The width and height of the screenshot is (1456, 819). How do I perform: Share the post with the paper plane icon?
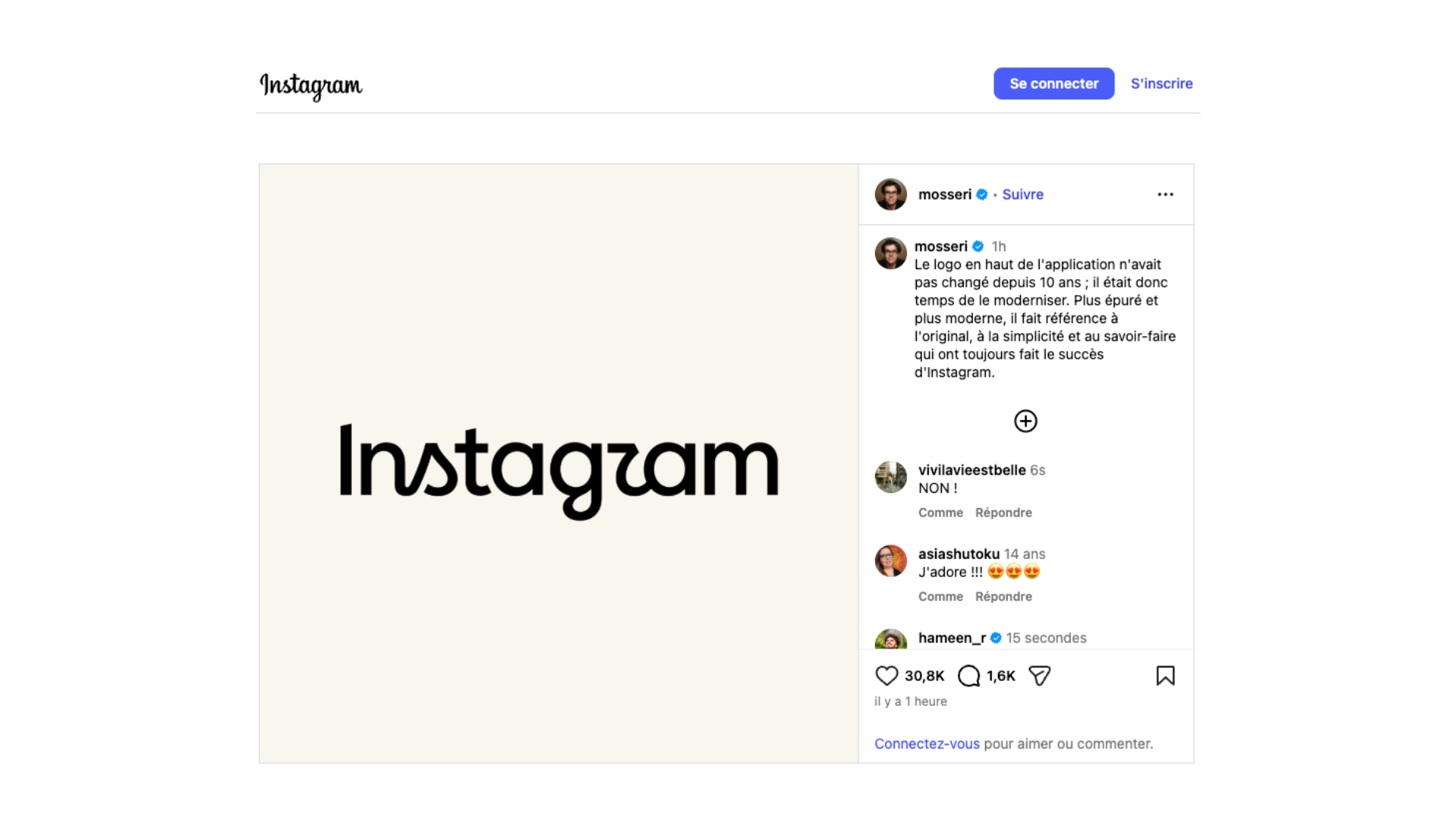1040,676
